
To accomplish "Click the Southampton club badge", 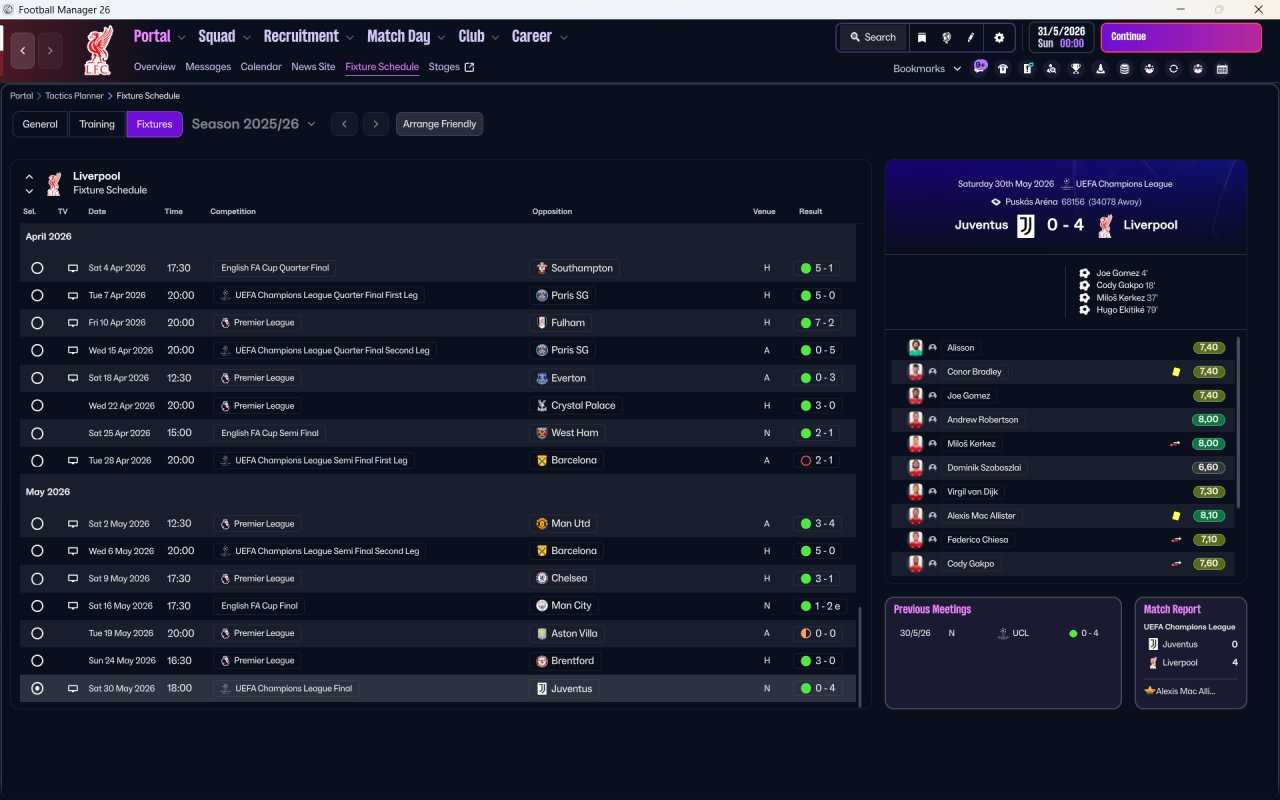I will pyautogui.click(x=542, y=268).
